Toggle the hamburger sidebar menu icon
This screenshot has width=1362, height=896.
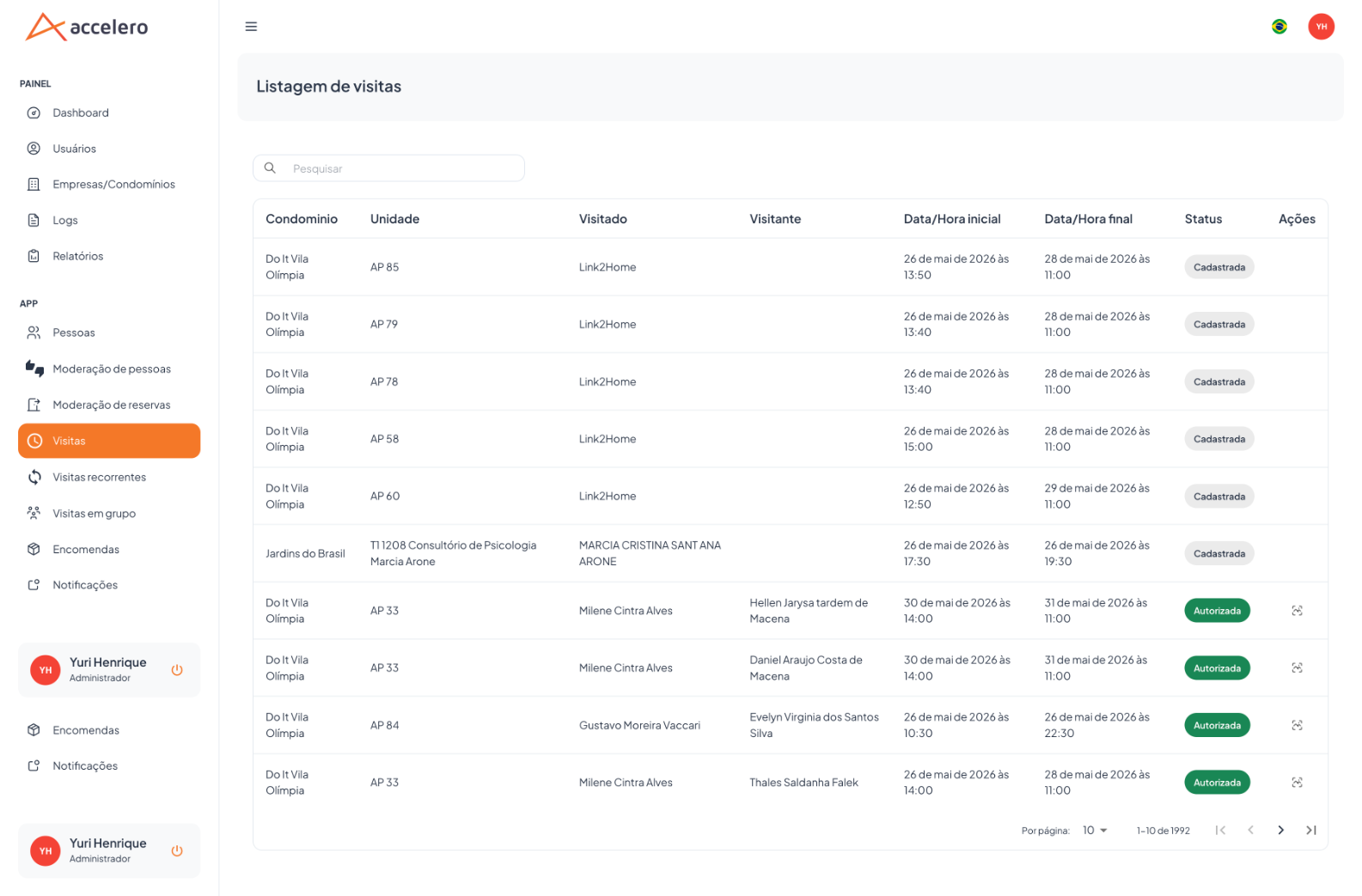[251, 27]
